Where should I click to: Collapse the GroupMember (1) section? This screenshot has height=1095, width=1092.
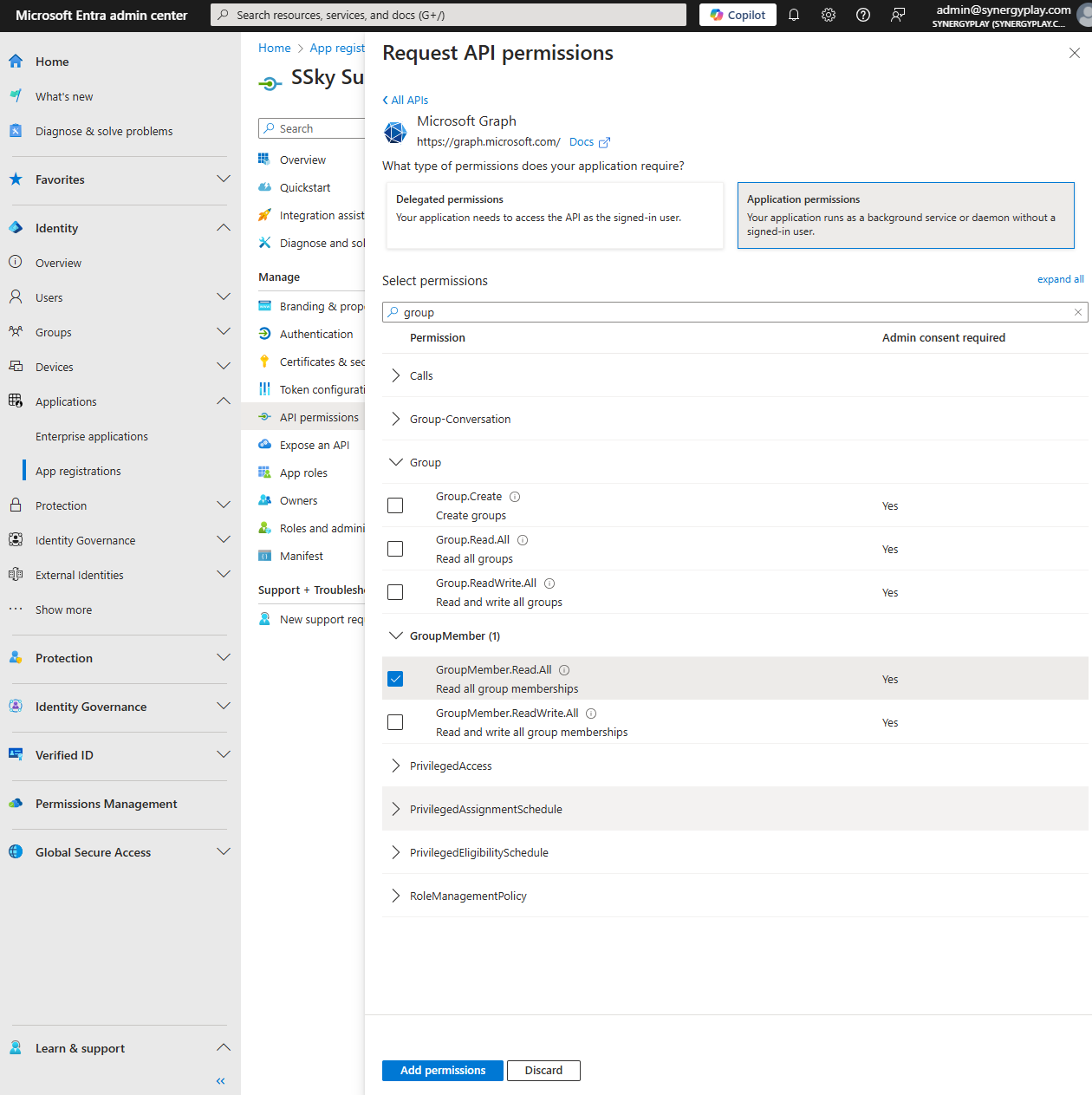(395, 635)
